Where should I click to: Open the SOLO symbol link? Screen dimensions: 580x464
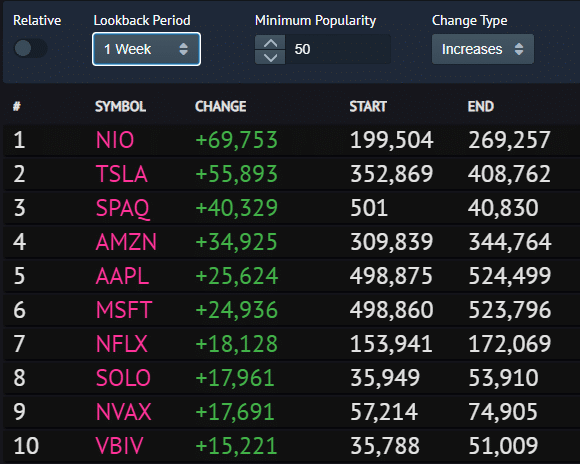tap(123, 378)
